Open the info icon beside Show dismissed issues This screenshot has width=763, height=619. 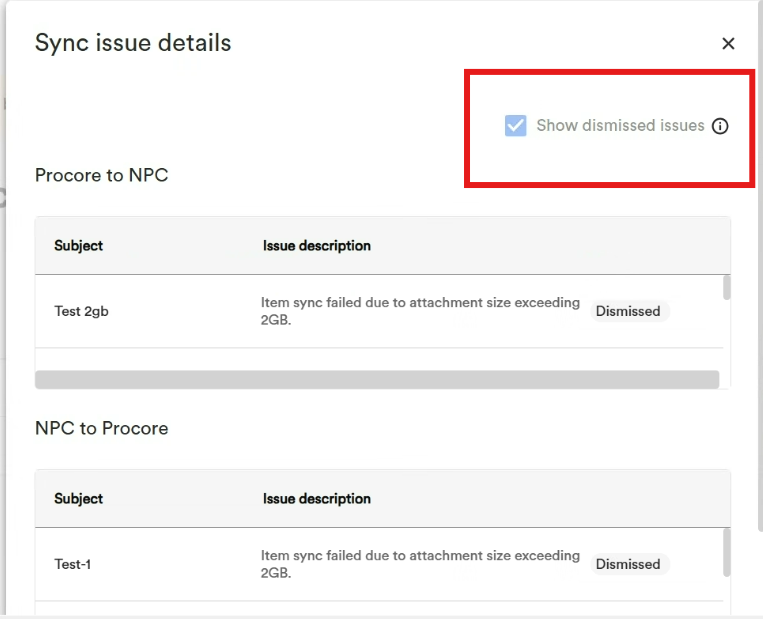[720, 126]
